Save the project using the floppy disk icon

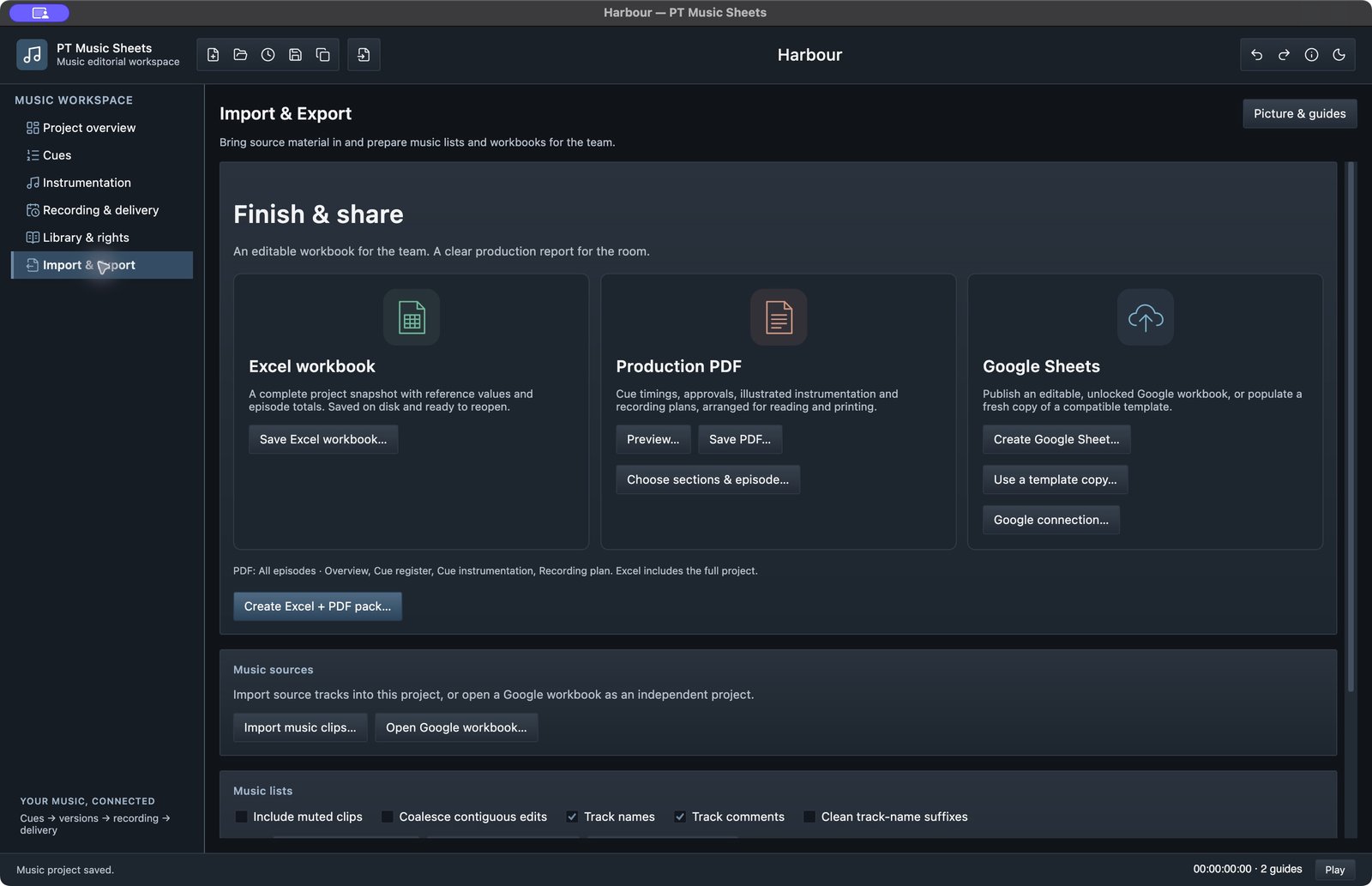[x=295, y=55]
